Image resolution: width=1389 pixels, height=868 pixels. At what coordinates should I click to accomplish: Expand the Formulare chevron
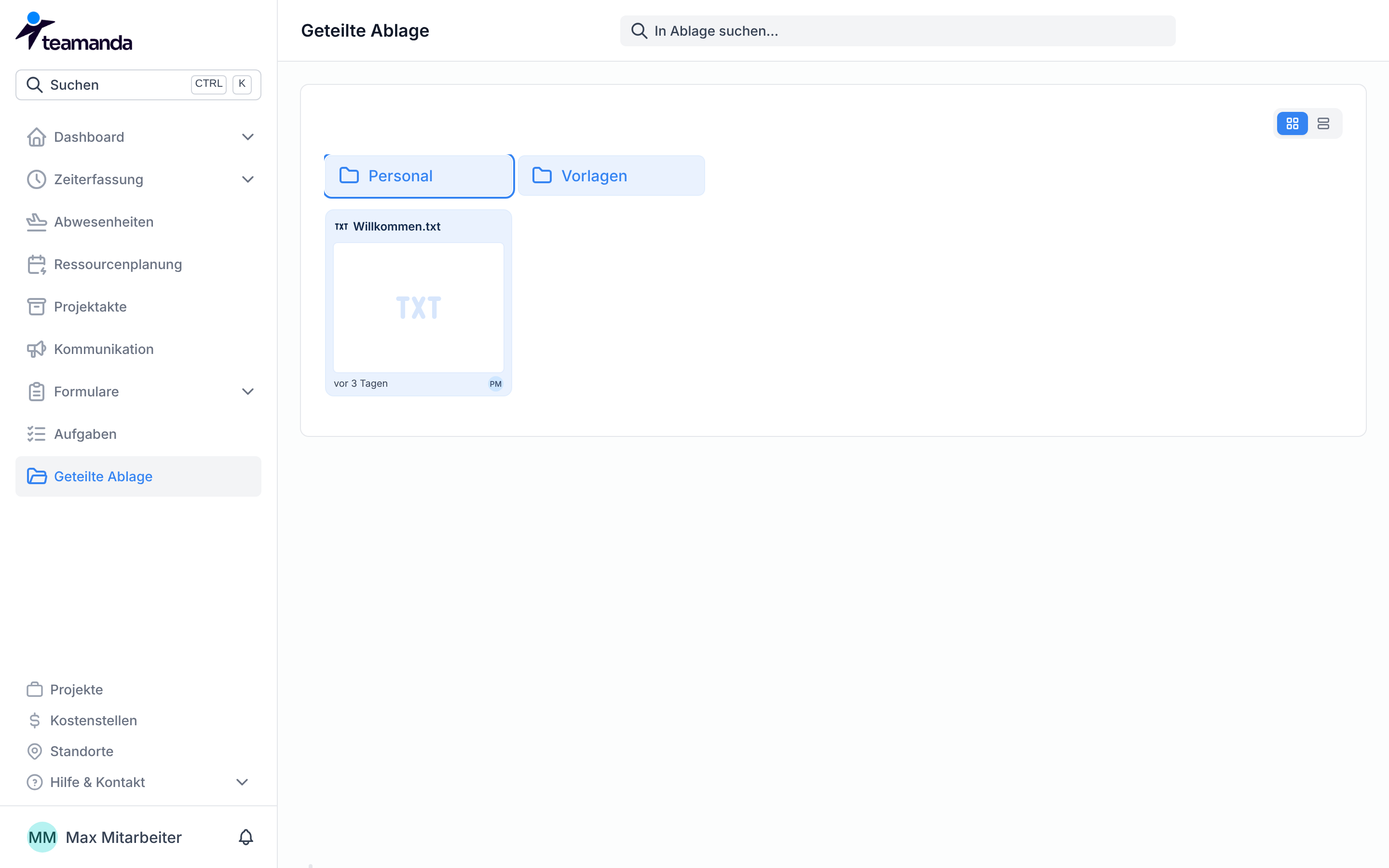(248, 392)
